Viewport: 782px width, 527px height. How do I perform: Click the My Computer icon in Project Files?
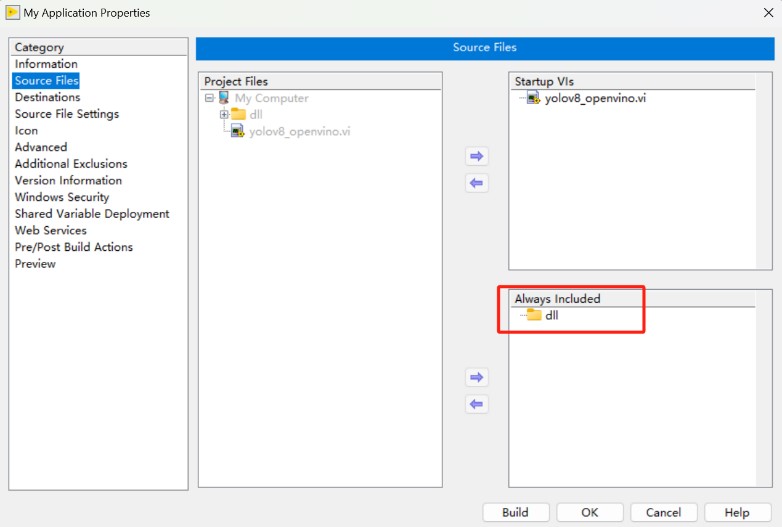coord(224,98)
